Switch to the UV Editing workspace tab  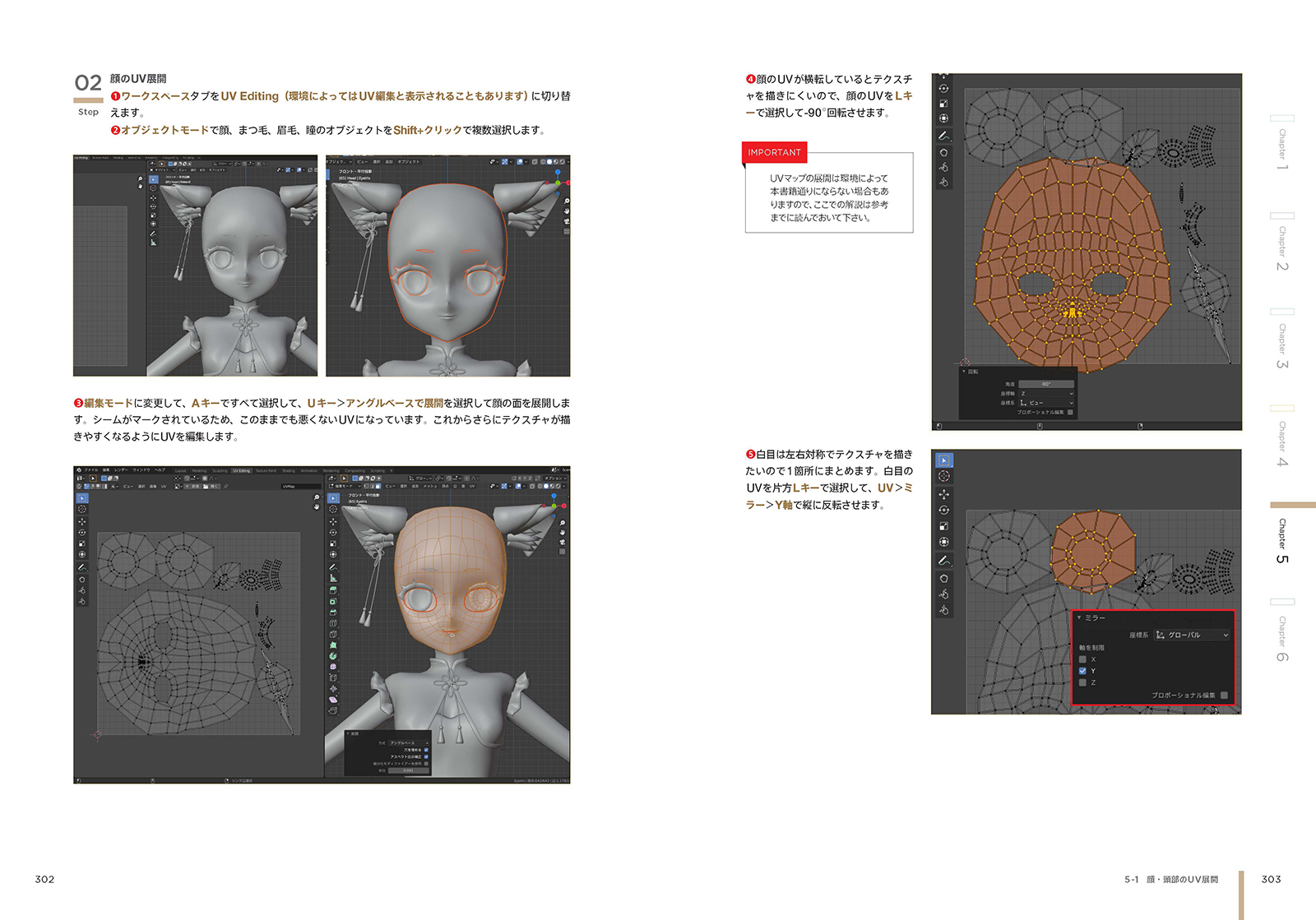pyautogui.click(x=241, y=470)
